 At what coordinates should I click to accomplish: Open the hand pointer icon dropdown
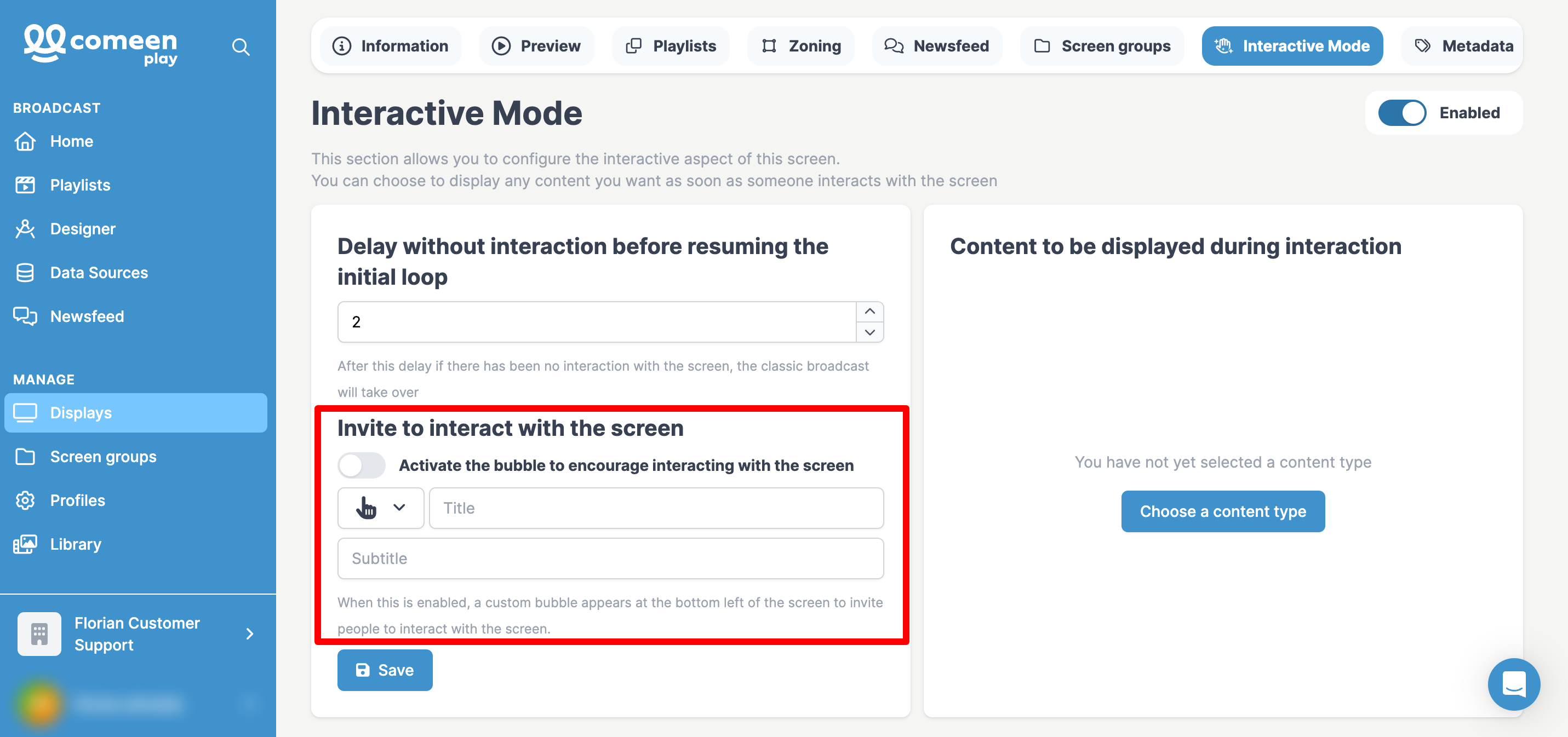point(380,508)
